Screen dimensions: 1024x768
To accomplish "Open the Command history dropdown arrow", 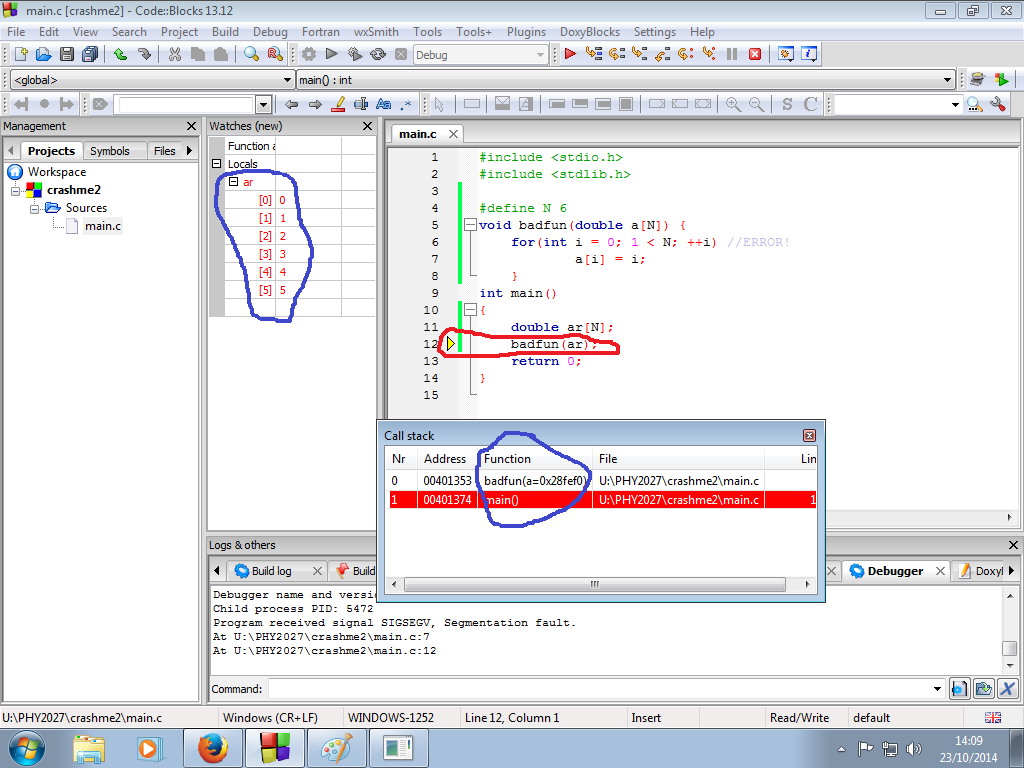I will [937, 689].
